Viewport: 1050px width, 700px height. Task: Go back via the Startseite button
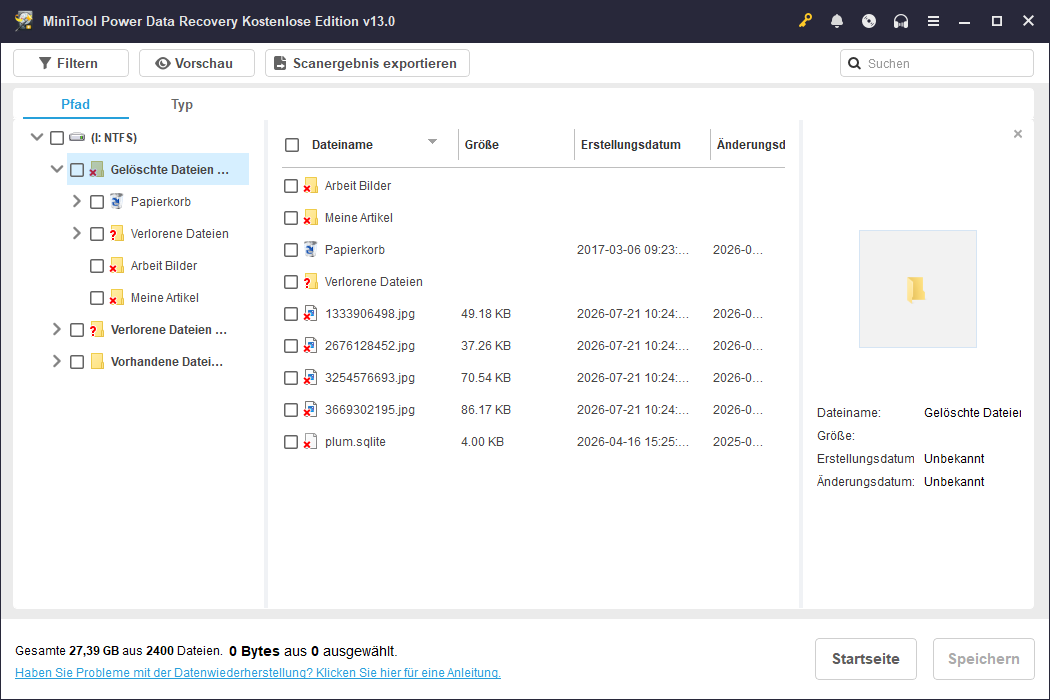[x=865, y=658]
